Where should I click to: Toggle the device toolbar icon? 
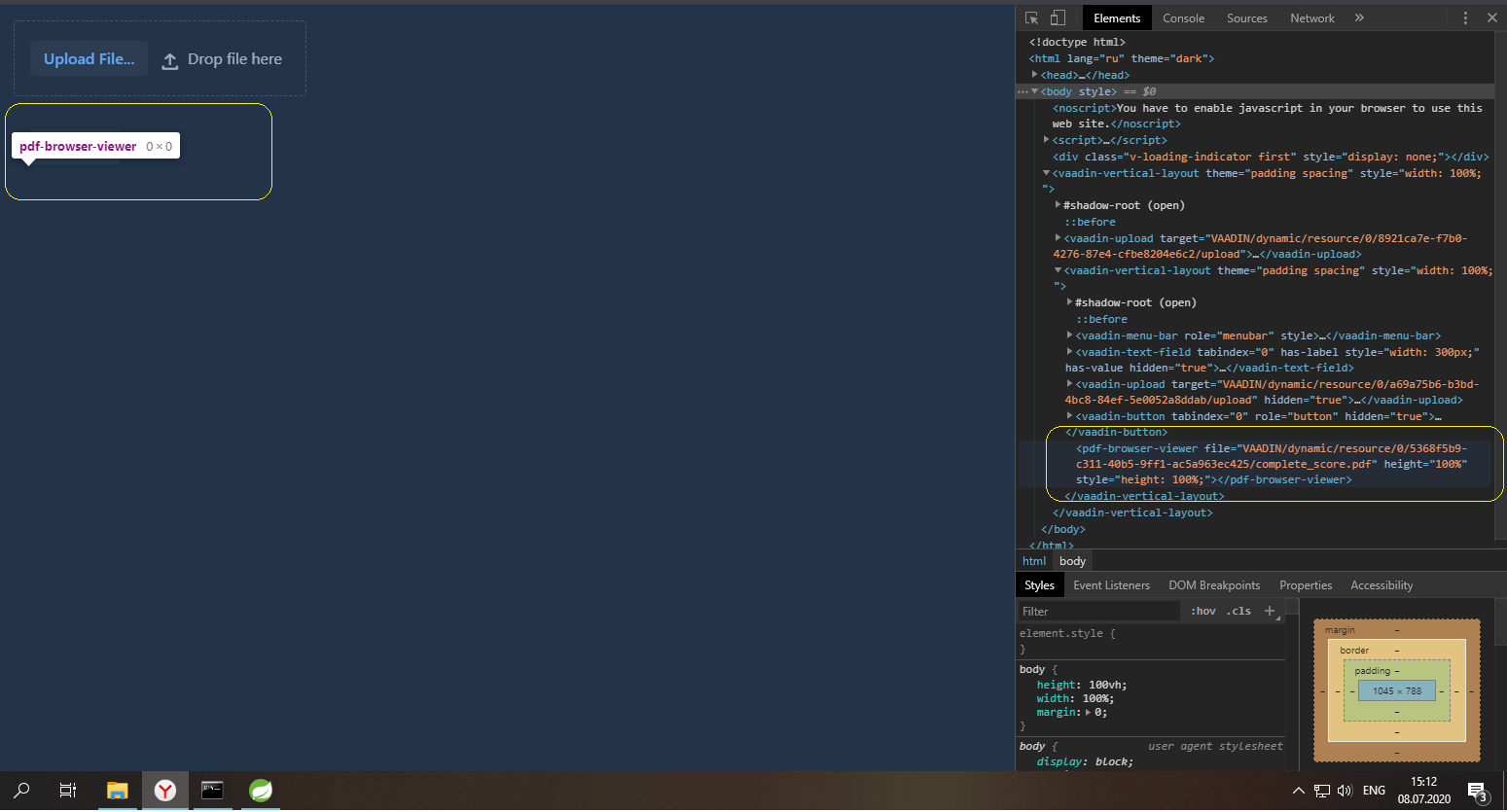(x=1058, y=18)
